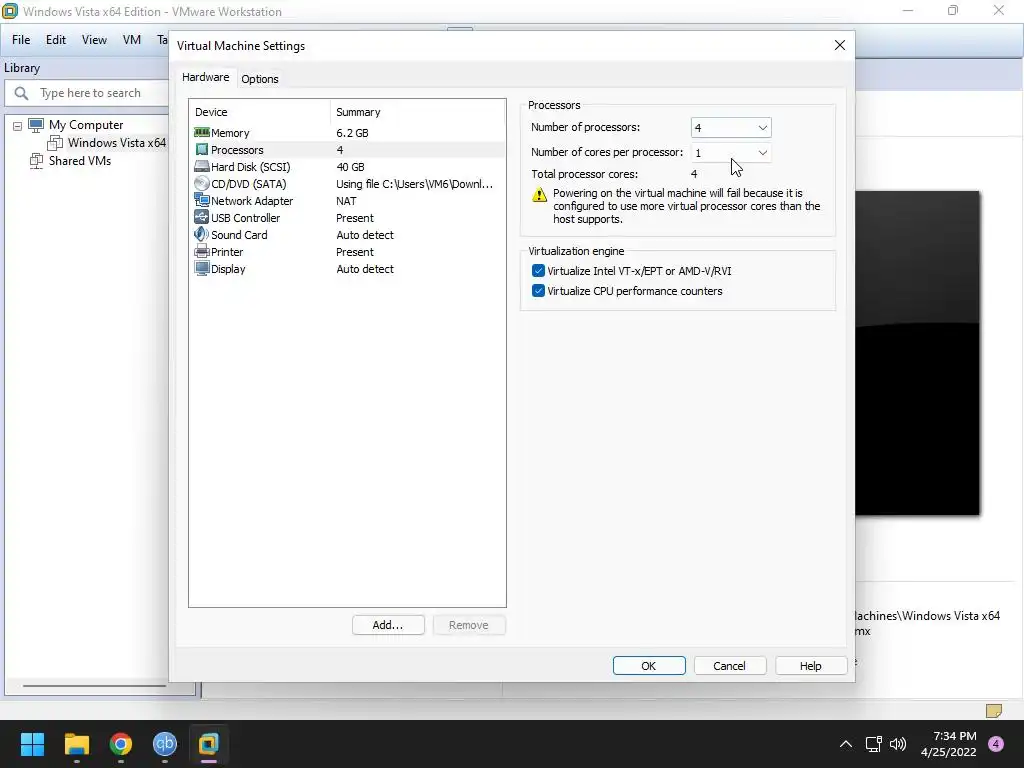This screenshot has height=768, width=1024.
Task: Open the notification count badge
Action: (996, 744)
